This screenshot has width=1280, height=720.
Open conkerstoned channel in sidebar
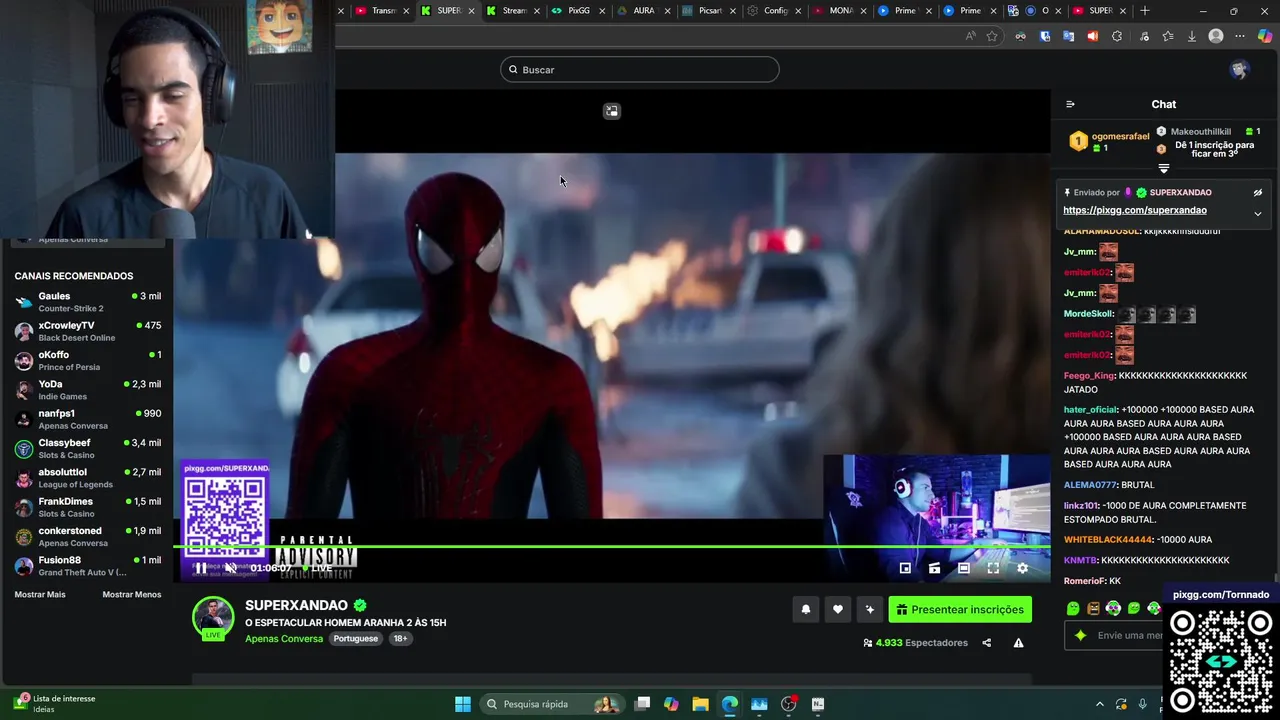tap(88, 536)
